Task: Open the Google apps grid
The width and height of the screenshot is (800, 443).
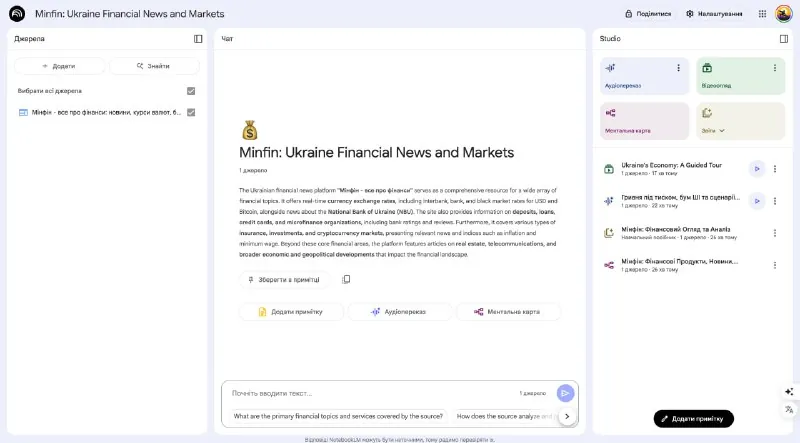Action: pos(762,14)
